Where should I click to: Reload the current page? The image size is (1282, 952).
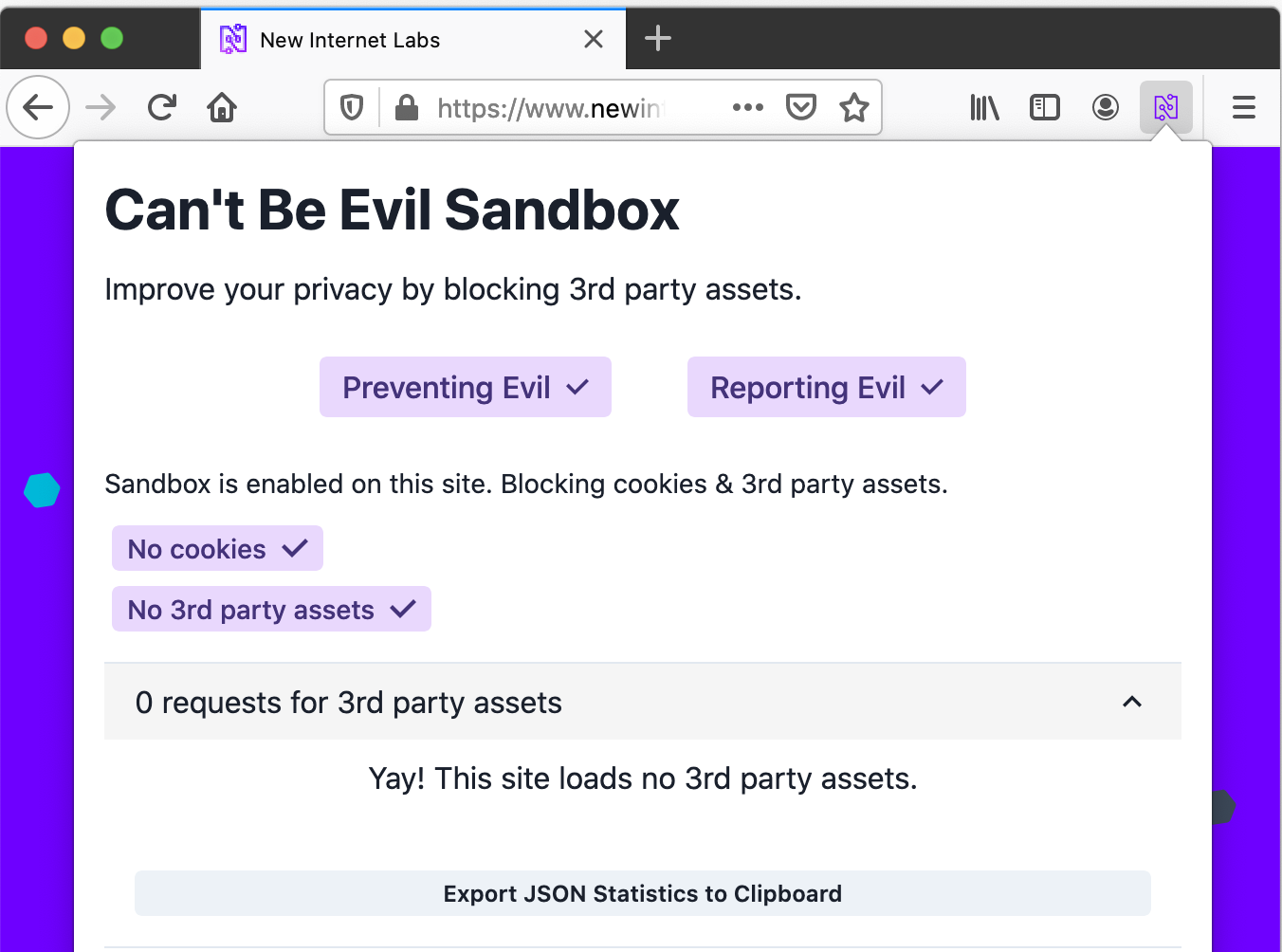pyautogui.click(x=162, y=107)
